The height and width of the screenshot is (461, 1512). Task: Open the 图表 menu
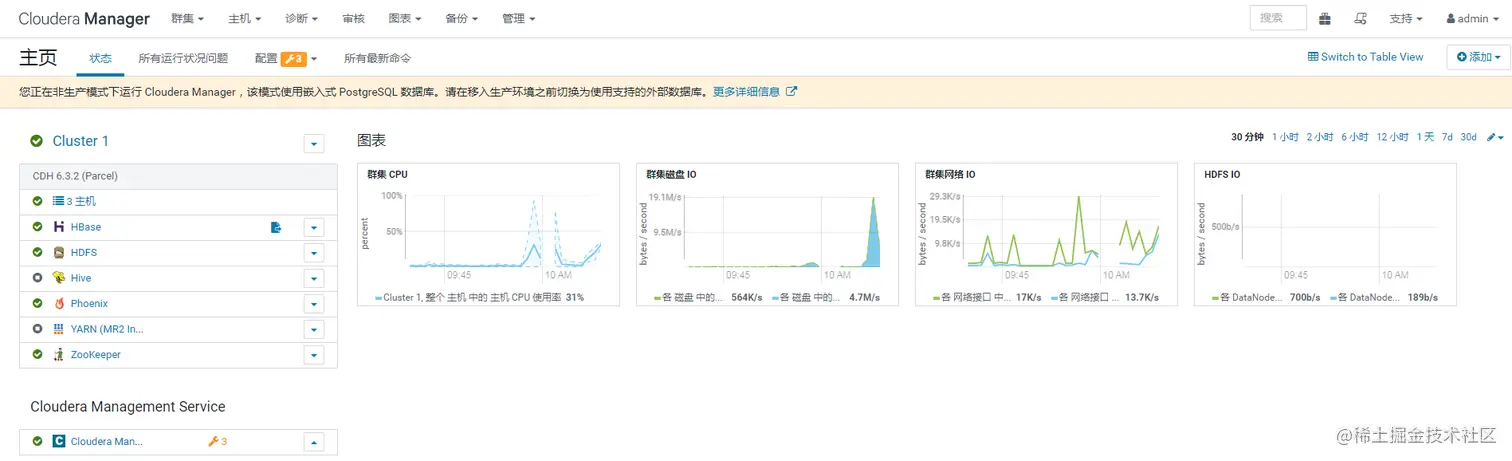click(x=405, y=19)
